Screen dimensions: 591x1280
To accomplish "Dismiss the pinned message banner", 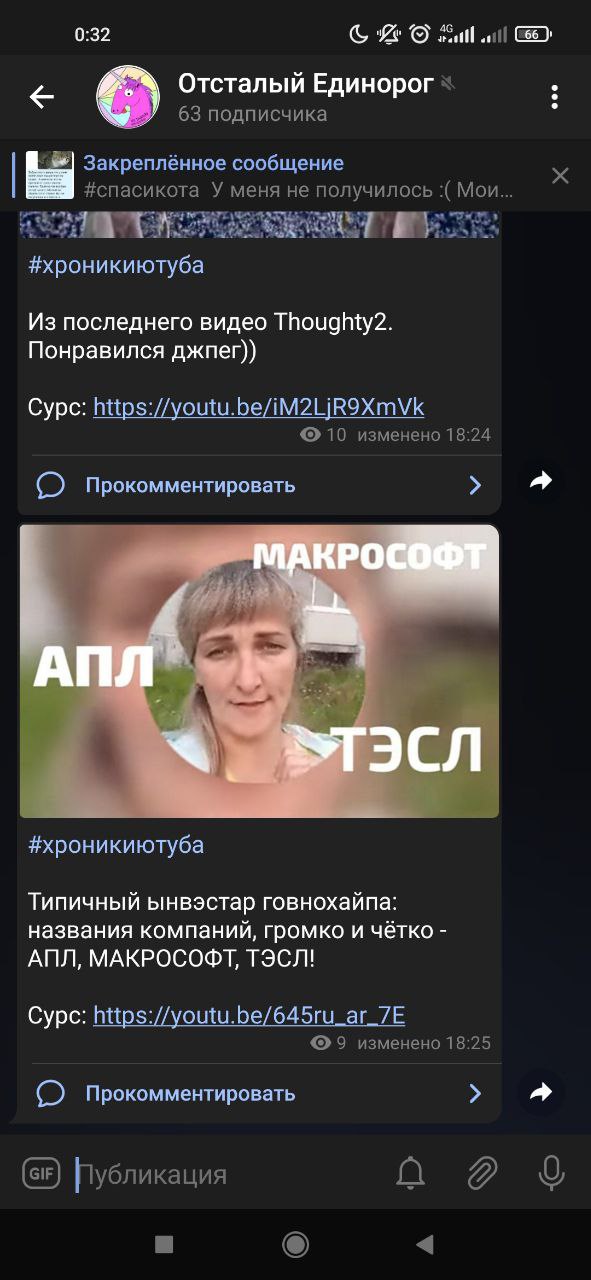I will click(x=560, y=176).
